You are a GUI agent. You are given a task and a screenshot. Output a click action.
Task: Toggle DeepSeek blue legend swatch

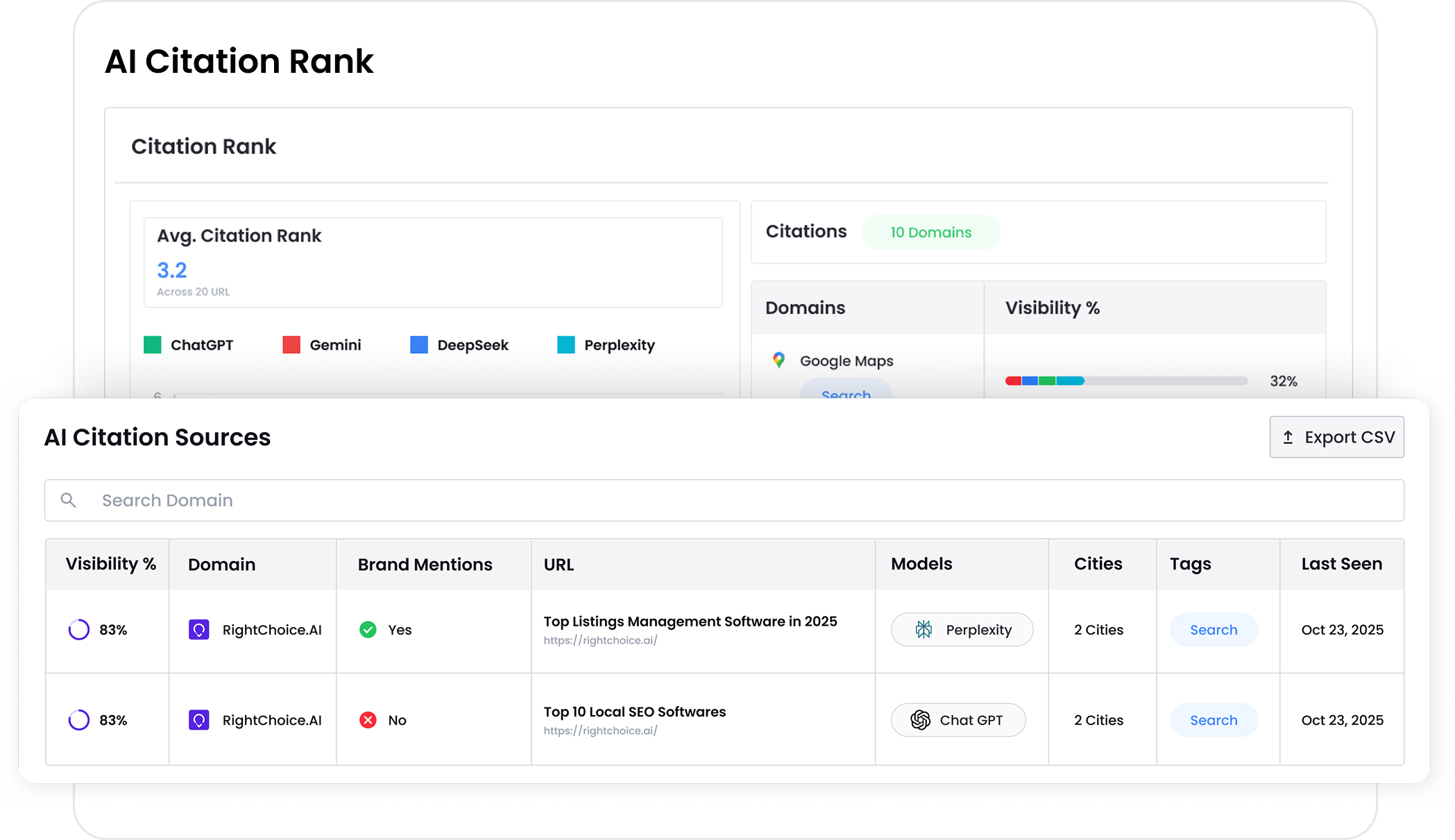point(419,345)
